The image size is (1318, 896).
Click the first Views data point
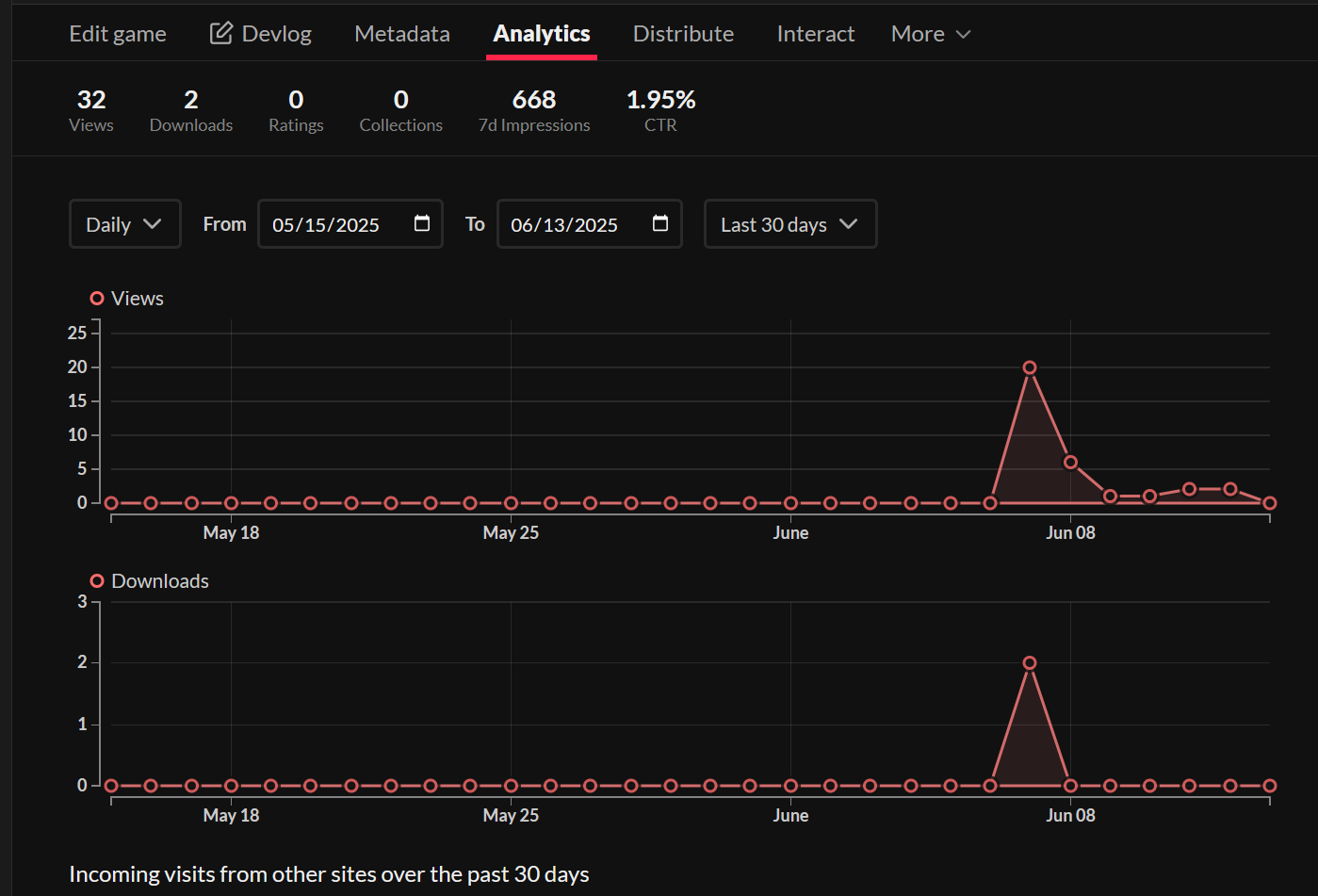tap(111, 503)
